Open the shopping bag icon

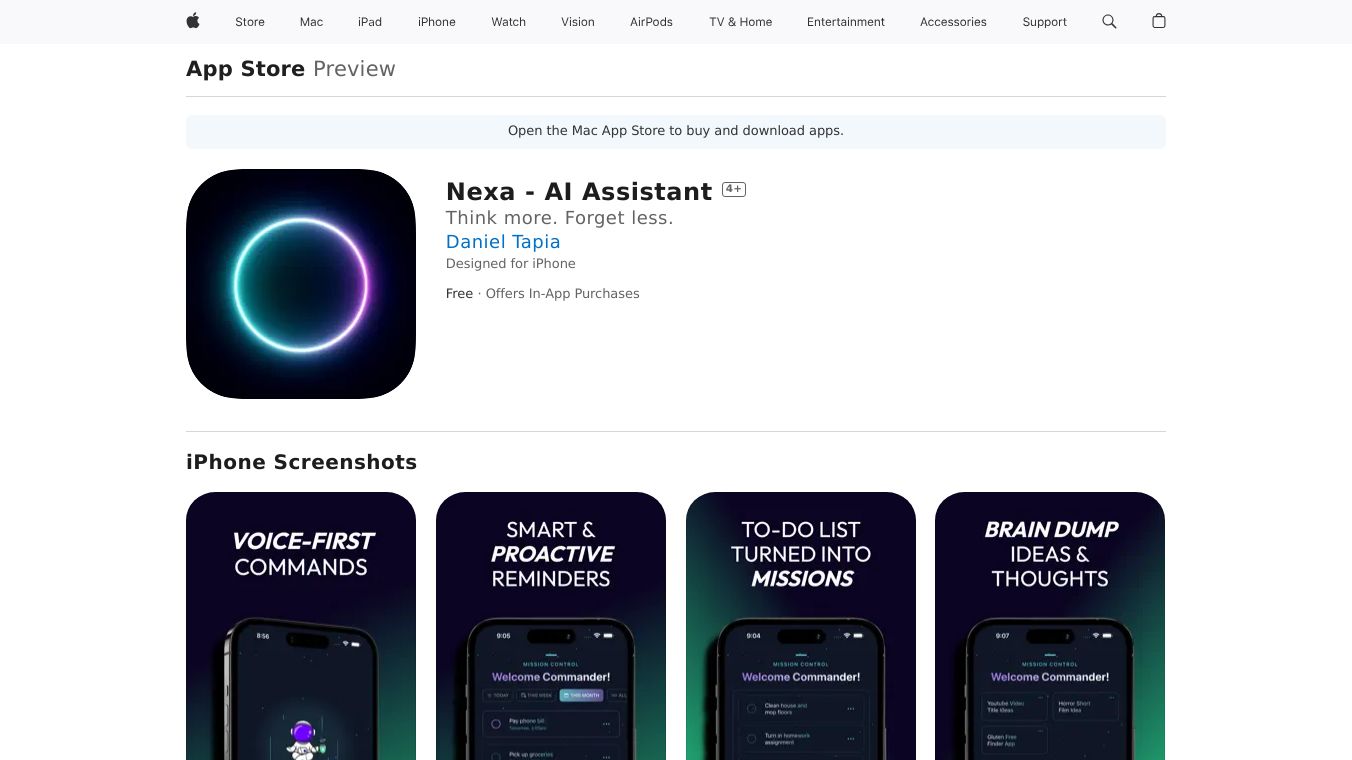pos(1159,21)
